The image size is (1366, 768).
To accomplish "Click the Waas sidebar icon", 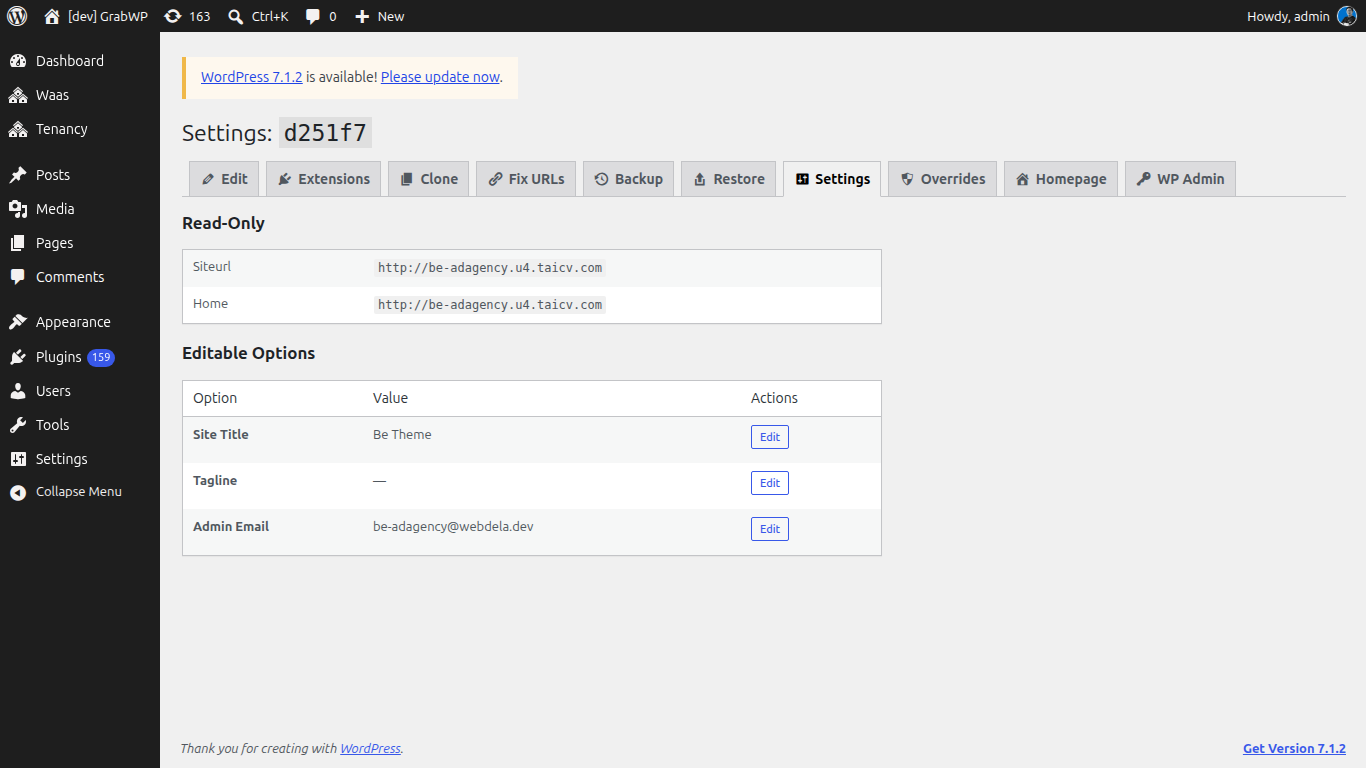I will (18, 95).
